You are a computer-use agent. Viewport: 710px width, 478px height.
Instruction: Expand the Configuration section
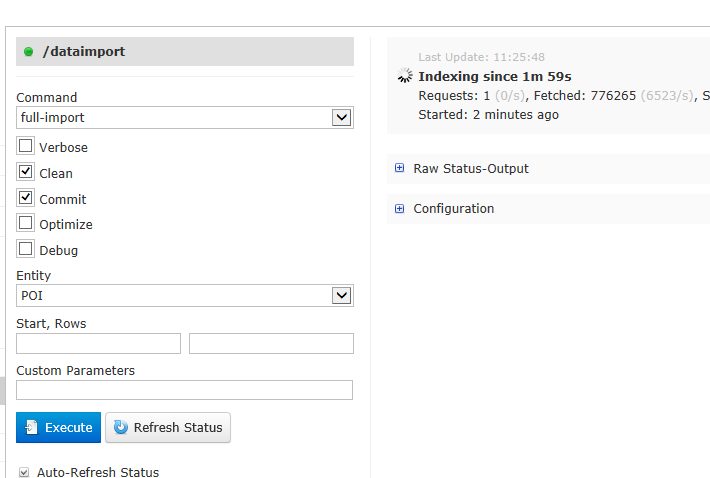pos(454,209)
